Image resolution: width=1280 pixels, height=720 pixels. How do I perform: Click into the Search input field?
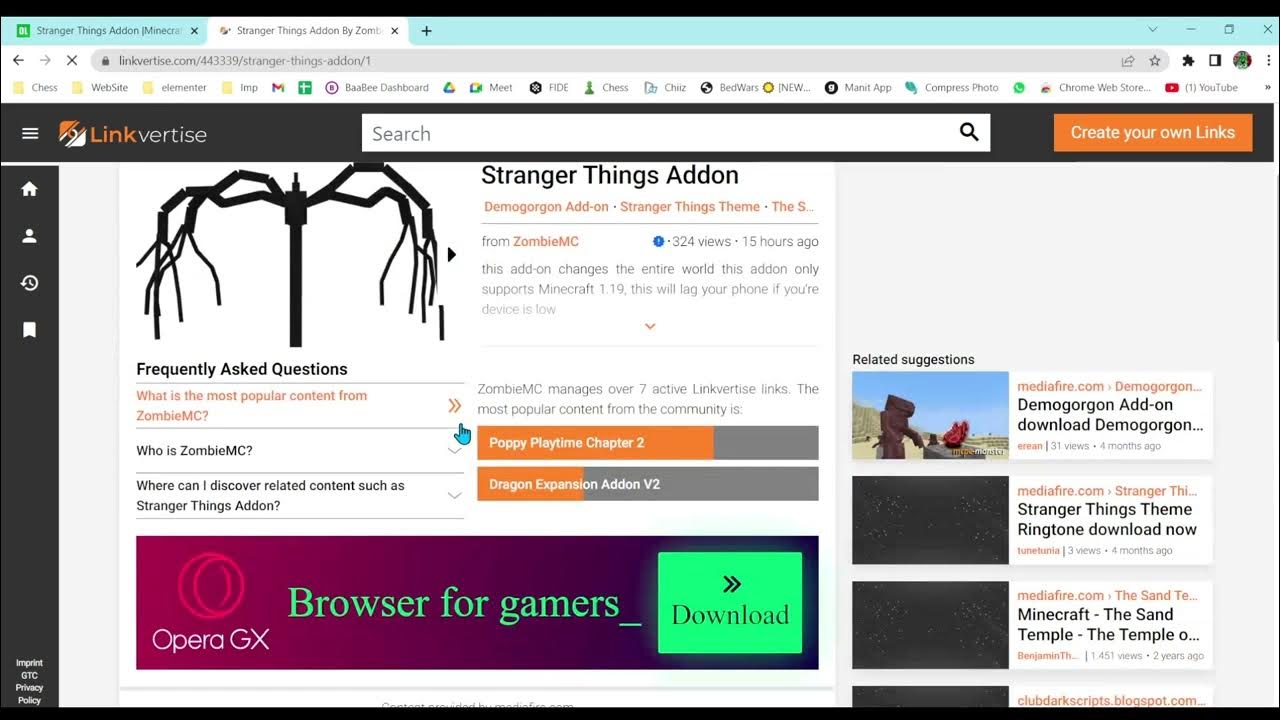tap(655, 133)
